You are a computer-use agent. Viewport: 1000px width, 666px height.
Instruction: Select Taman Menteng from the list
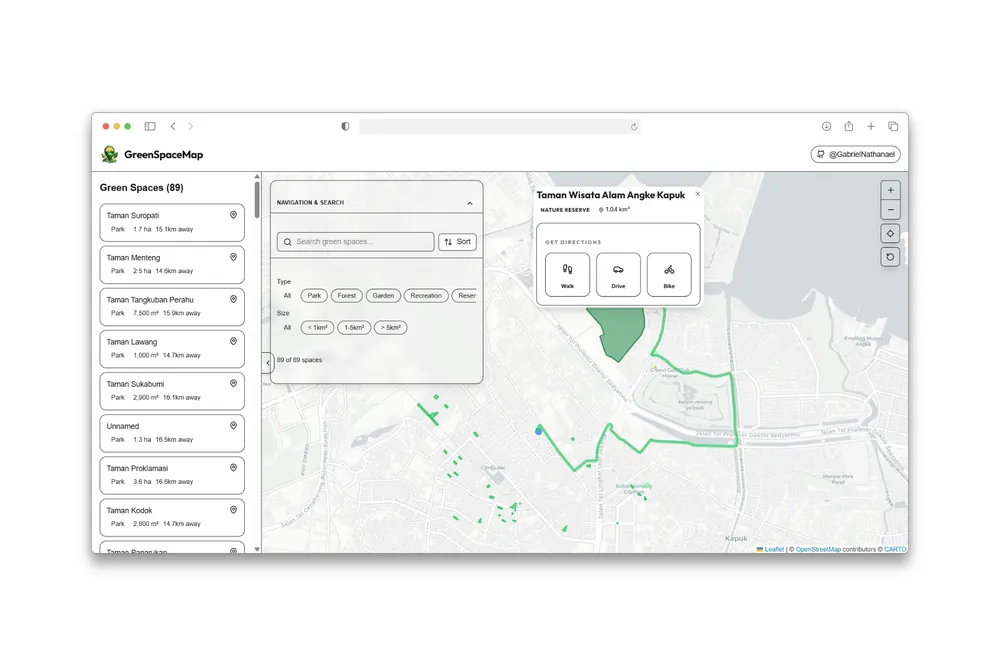172,264
